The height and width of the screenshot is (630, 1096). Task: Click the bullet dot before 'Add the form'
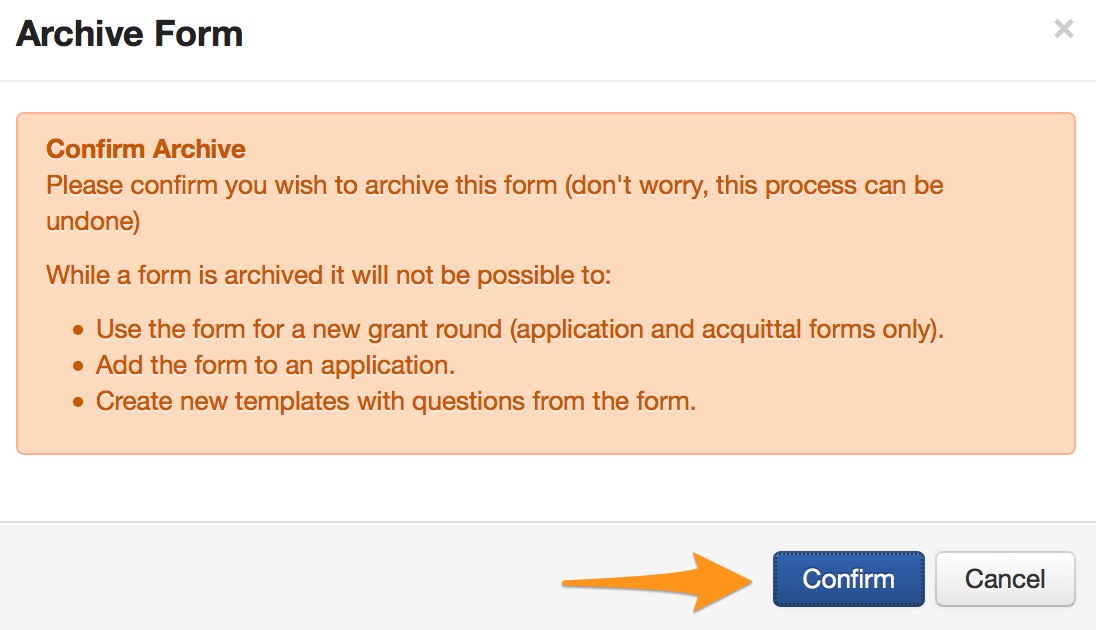pyautogui.click(x=79, y=367)
